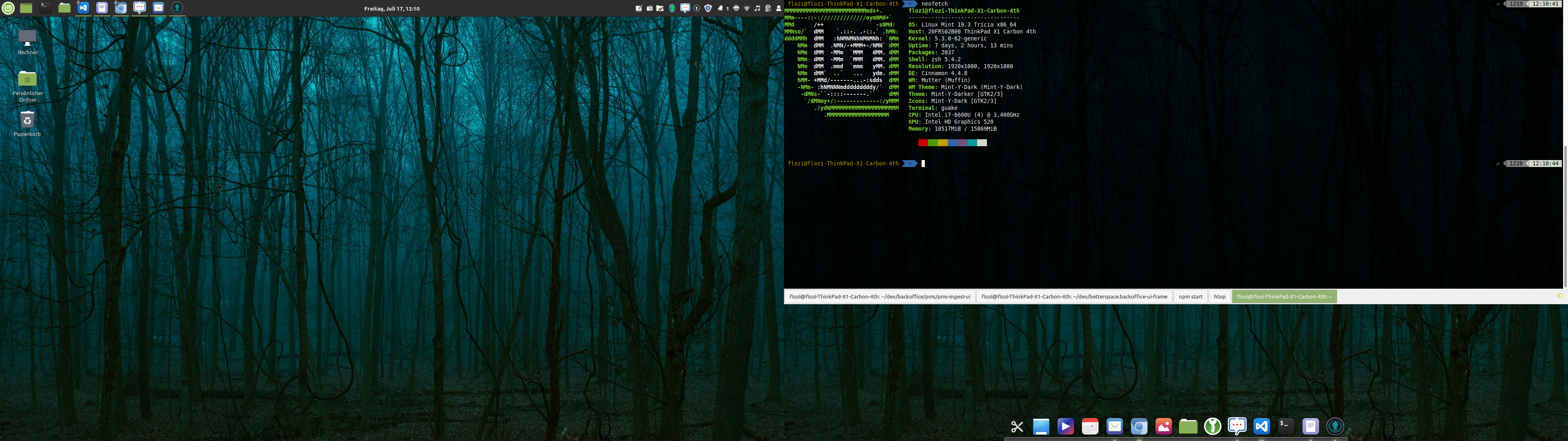Open the printer tray applet
Image resolution: width=1568 pixels, height=441 pixels.
click(737, 9)
